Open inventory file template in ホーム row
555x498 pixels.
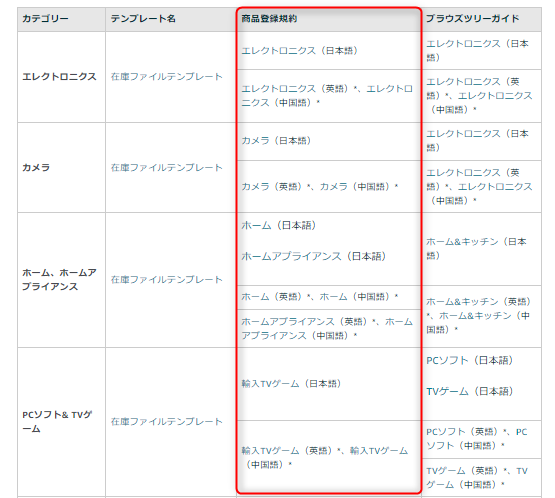pyautogui.click(x=167, y=280)
